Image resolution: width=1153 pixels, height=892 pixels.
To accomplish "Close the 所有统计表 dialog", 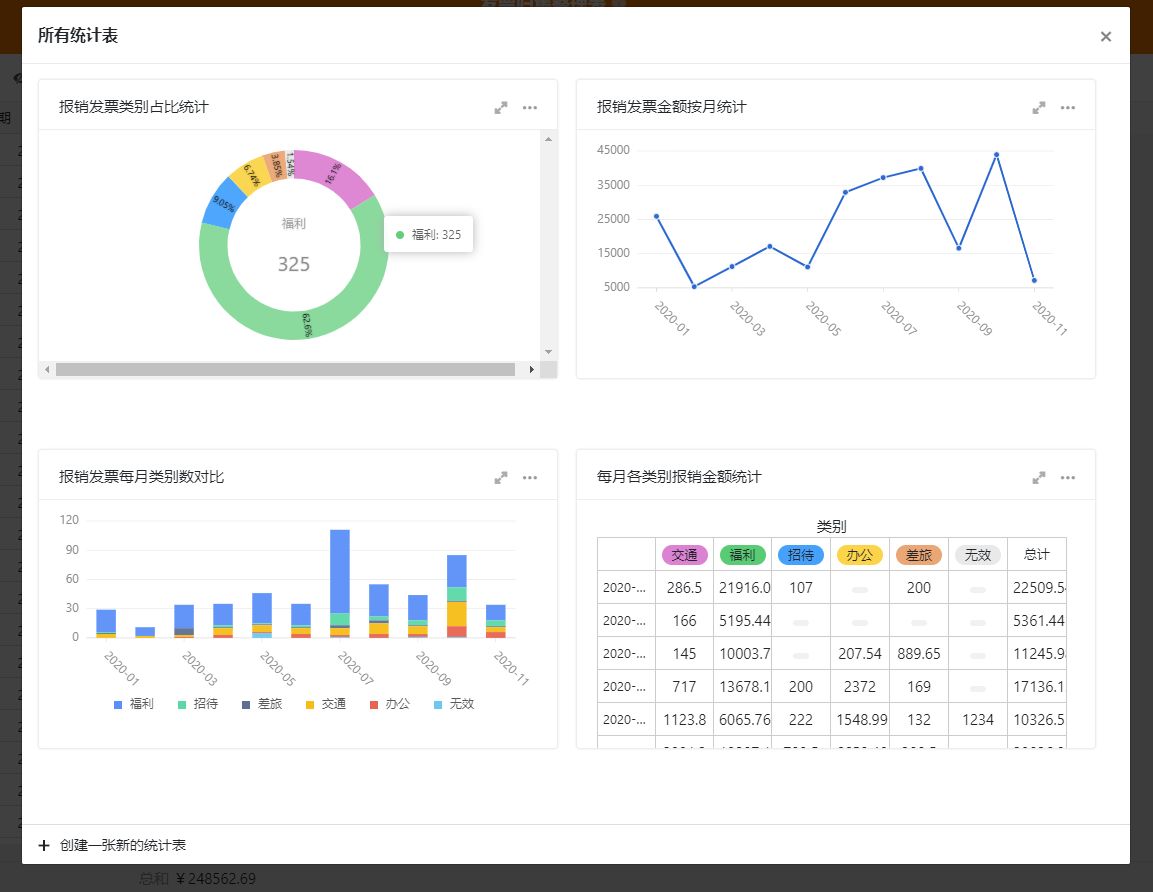I will point(1106,37).
